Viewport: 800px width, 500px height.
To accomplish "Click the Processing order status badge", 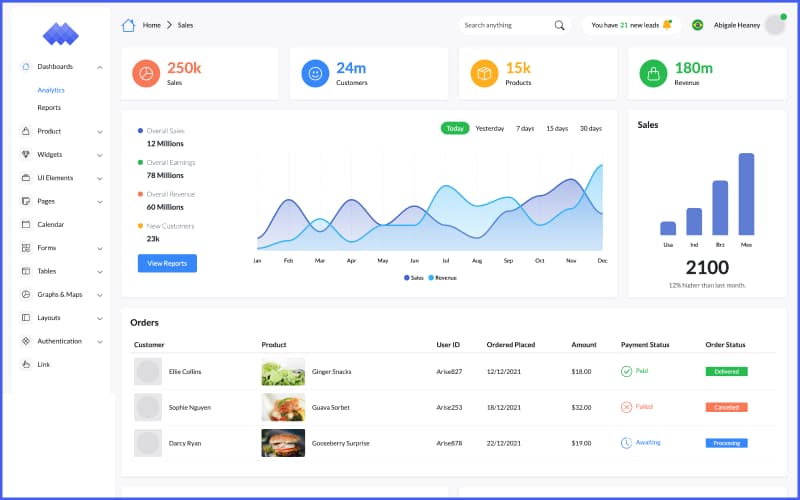I will point(727,443).
